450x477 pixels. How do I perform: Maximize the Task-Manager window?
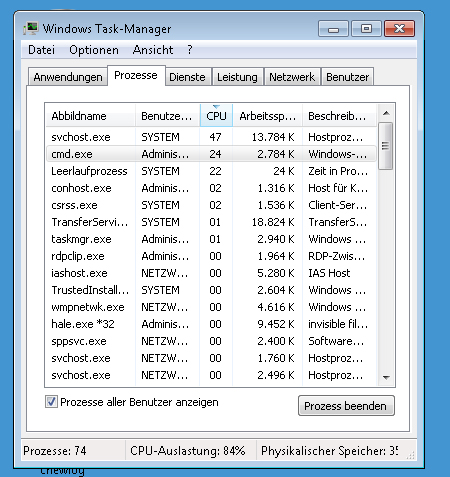tap(366, 29)
